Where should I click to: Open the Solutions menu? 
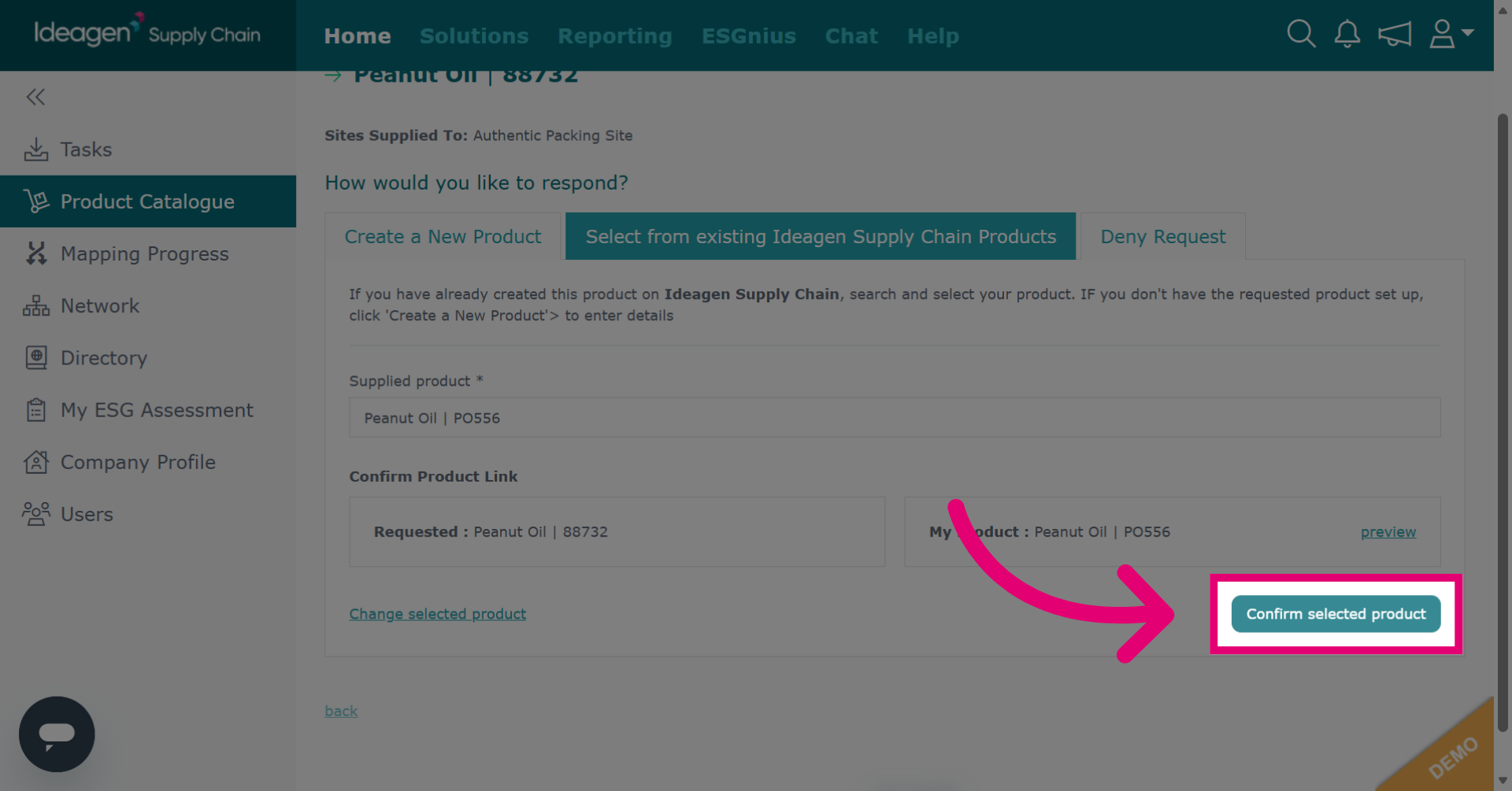coord(474,36)
